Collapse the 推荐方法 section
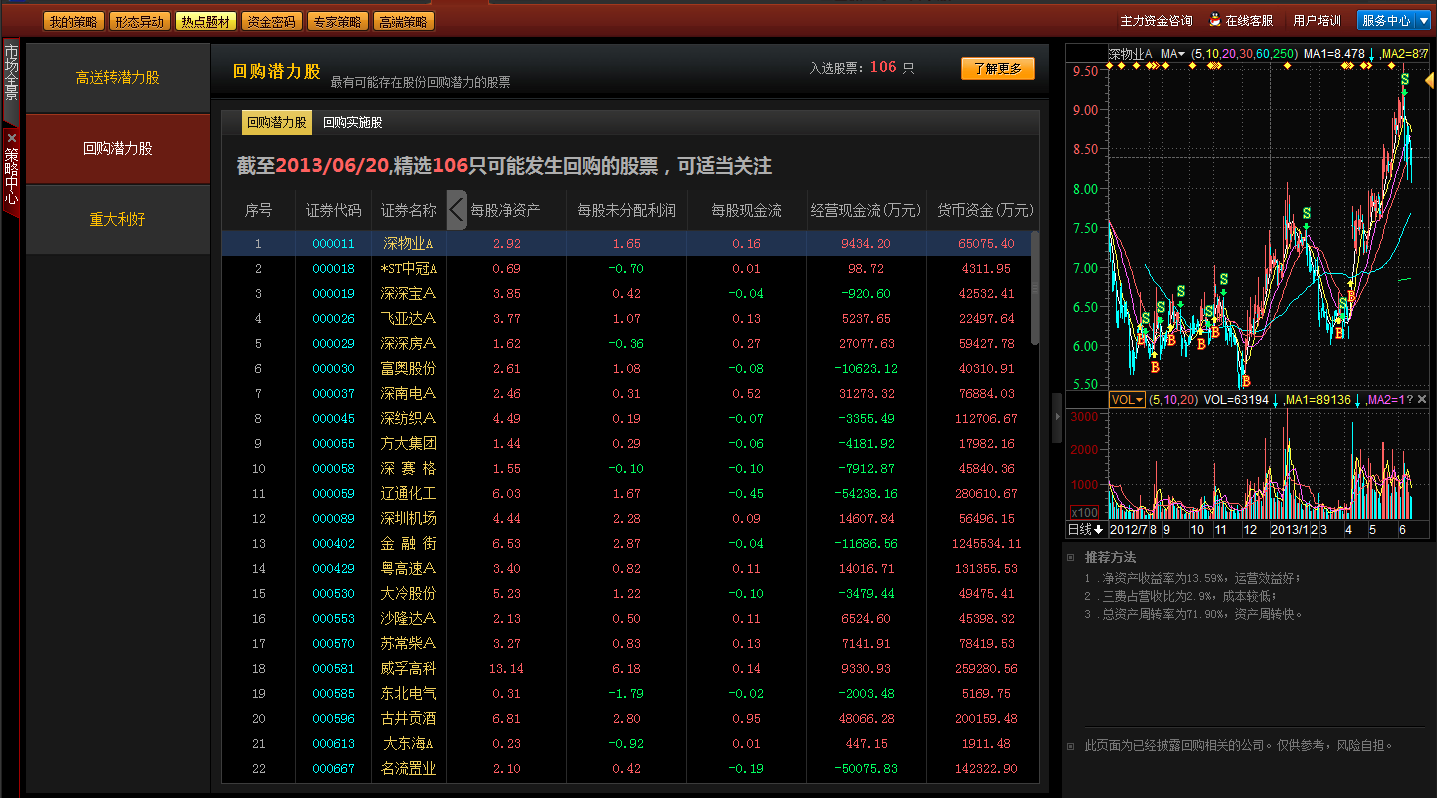Screen dimensions: 1437x798 click(x=1071, y=557)
